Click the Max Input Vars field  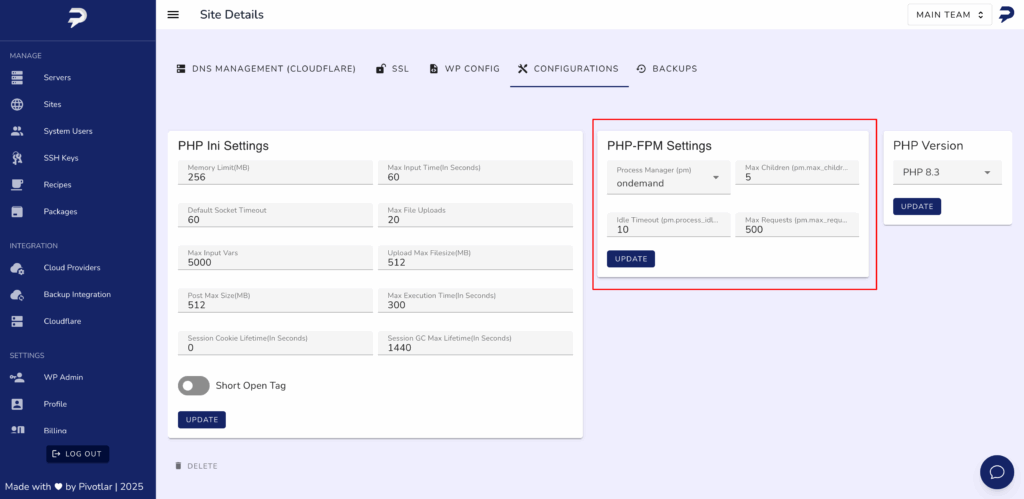click(275, 257)
